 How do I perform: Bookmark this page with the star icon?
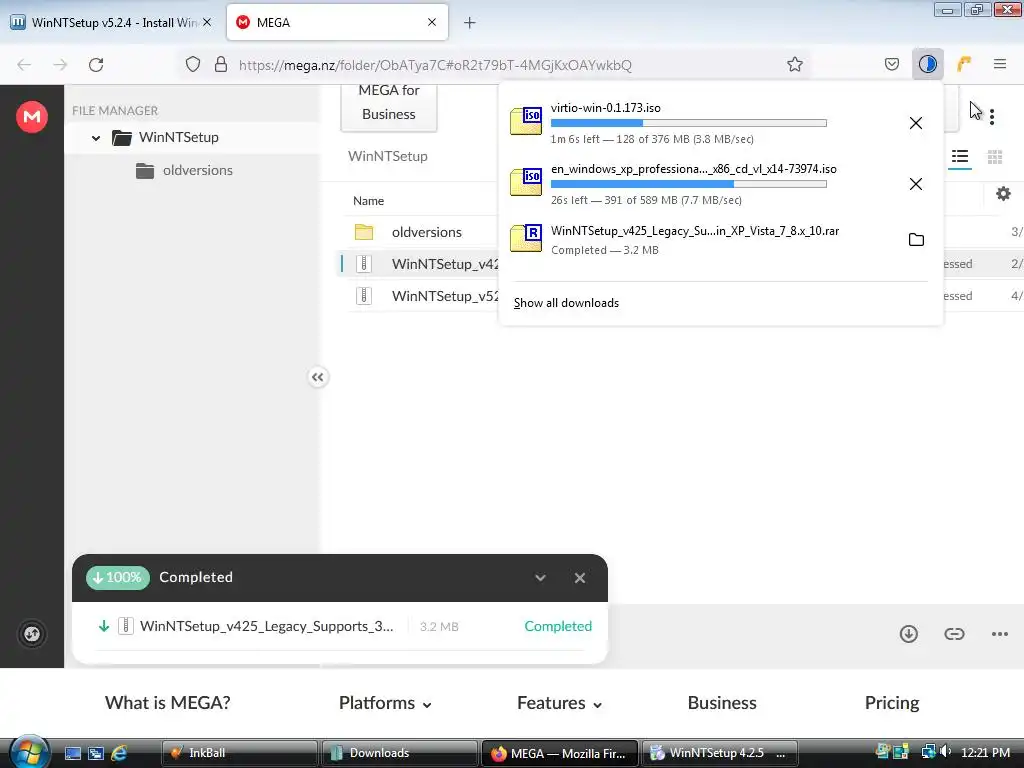click(795, 64)
